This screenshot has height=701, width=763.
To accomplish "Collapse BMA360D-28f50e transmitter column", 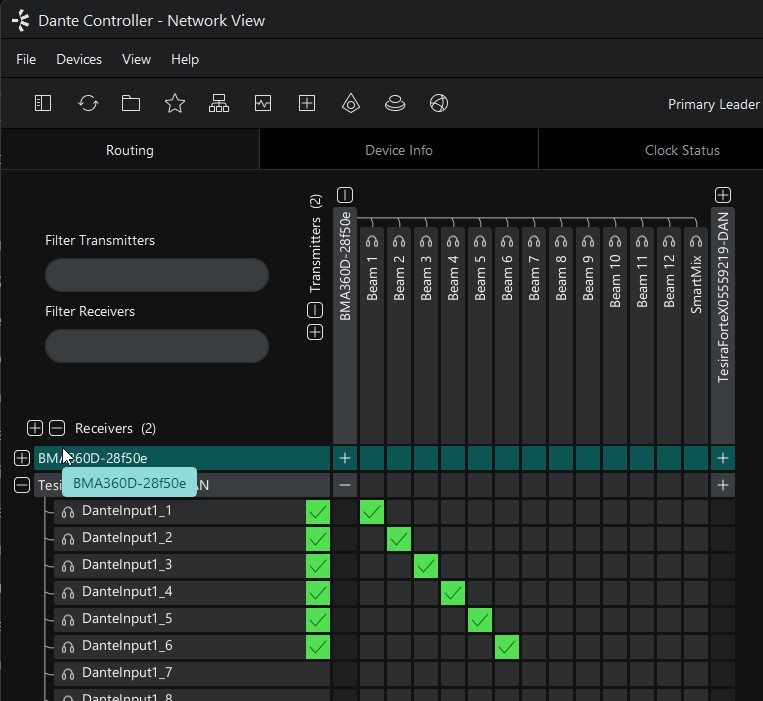I will click(345, 195).
